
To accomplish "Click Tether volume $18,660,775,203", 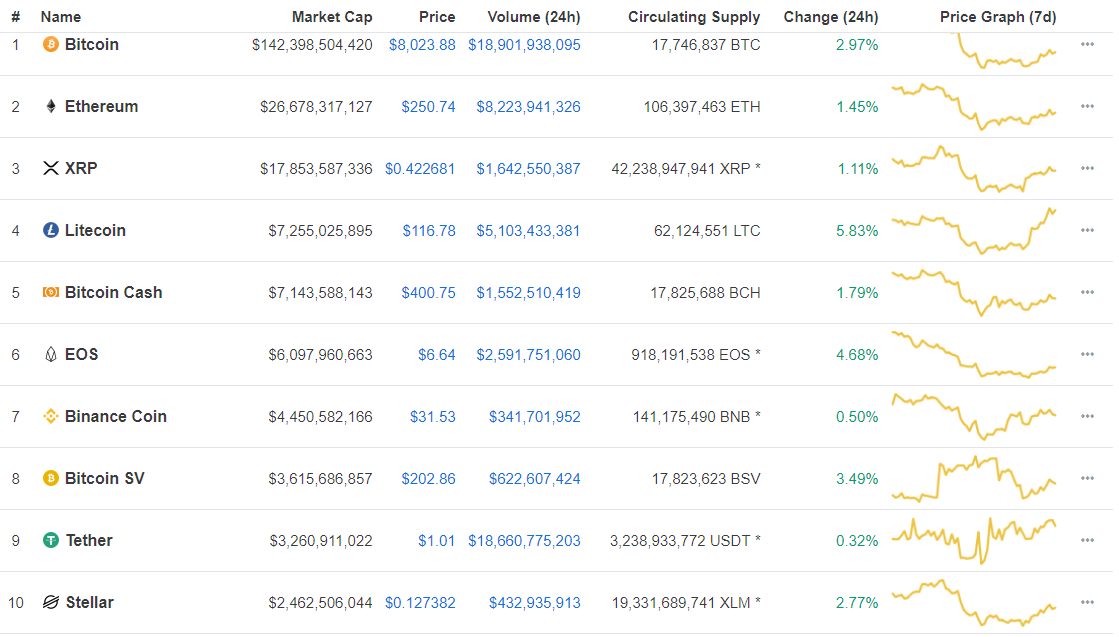I will pos(525,541).
